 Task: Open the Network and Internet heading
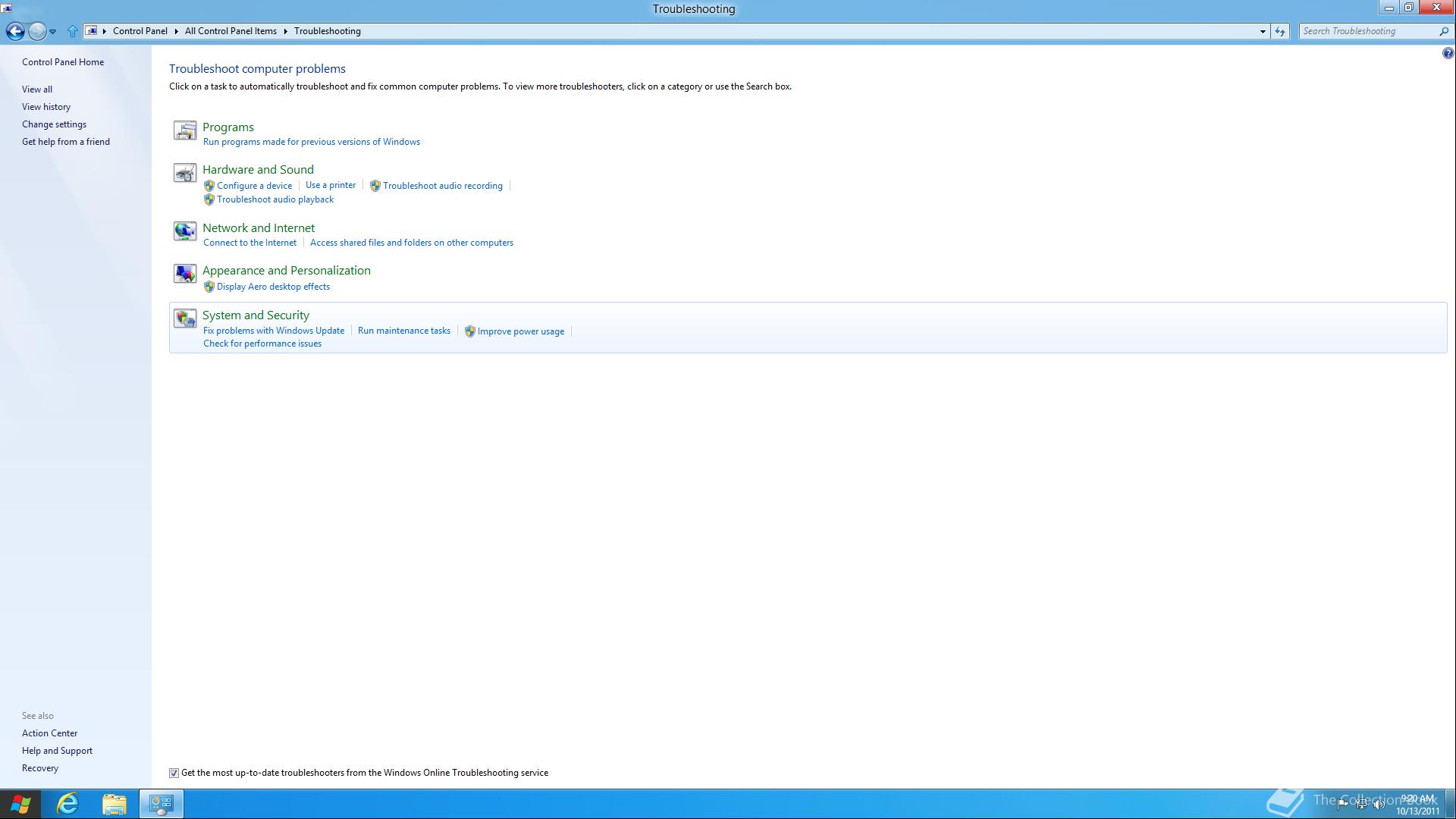(x=259, y=228)
